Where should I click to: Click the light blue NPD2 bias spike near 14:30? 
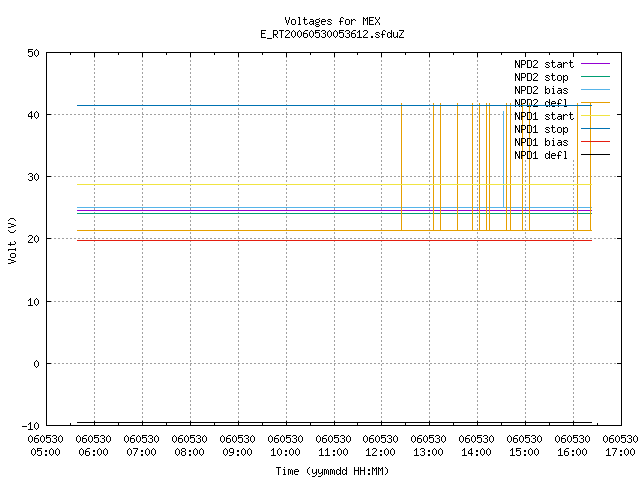(x=503, y=159)
